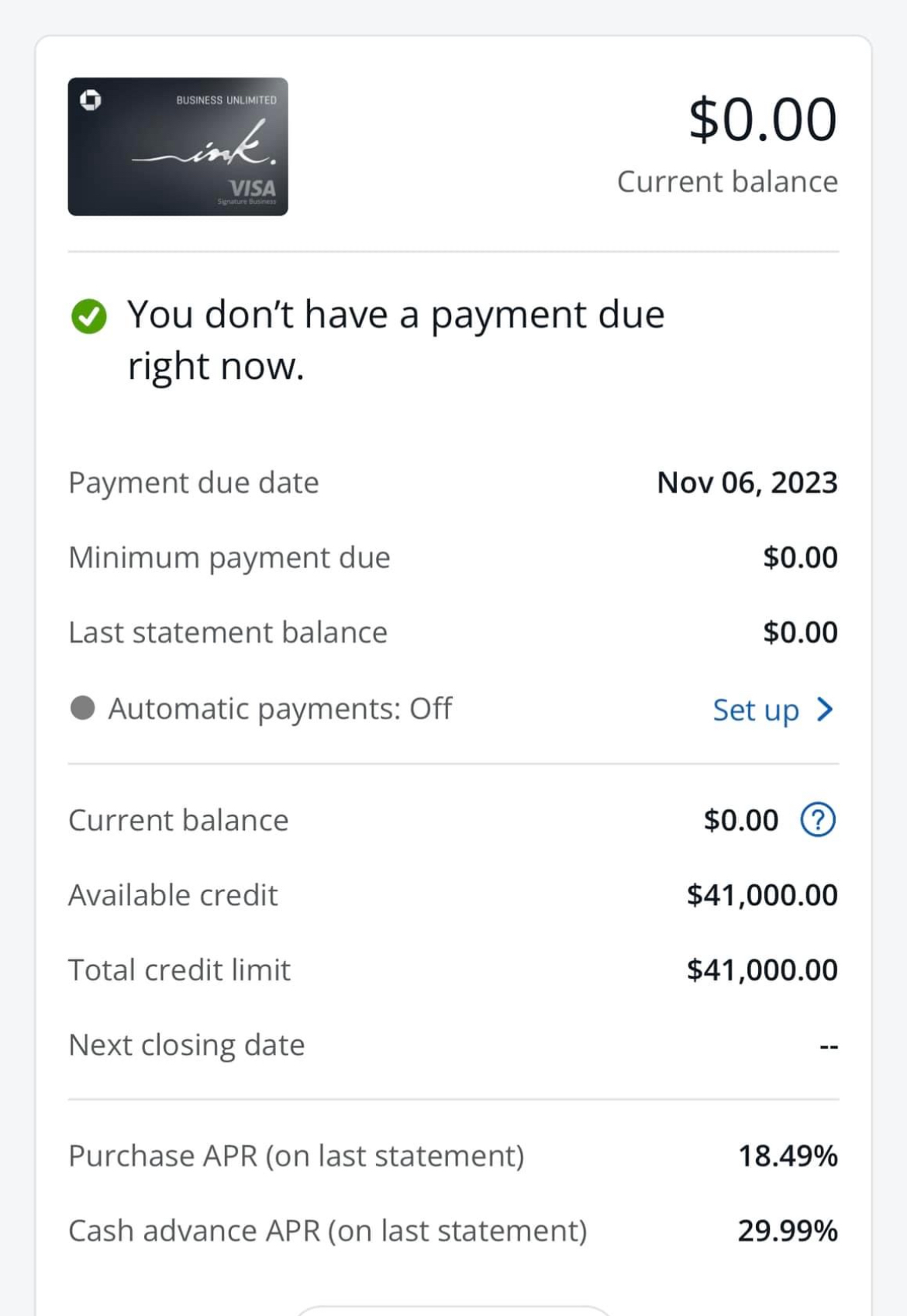The height and width of the screenshot is (1316, 907).
Task: Click the Total credit limit label
Action: pos(180,970)
